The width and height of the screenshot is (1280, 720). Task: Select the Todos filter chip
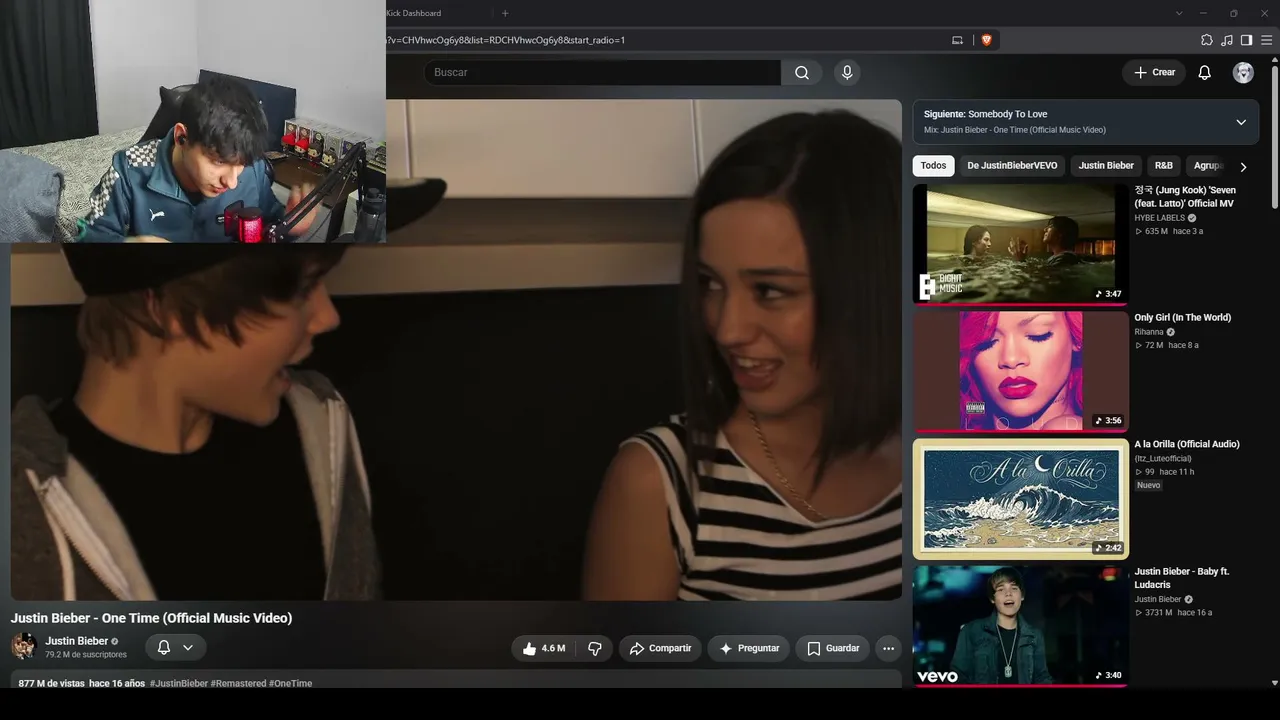(x=933, y=166)
